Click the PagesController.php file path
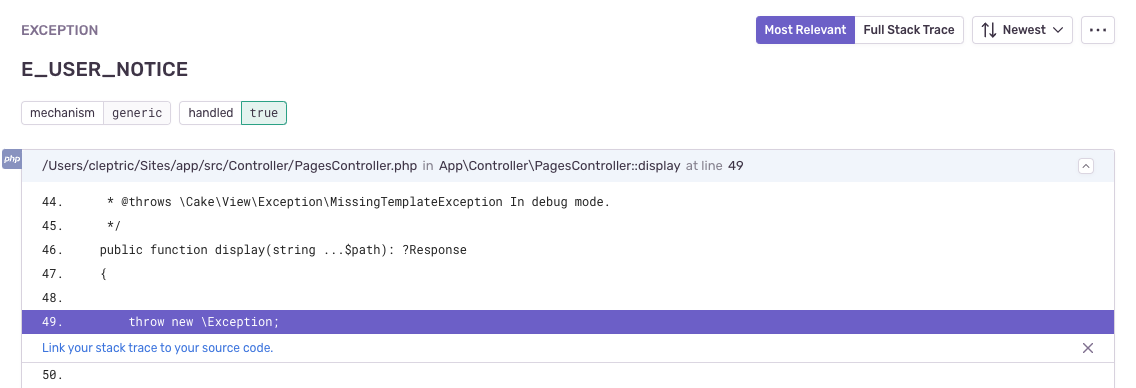 click(x=230, y=166)
